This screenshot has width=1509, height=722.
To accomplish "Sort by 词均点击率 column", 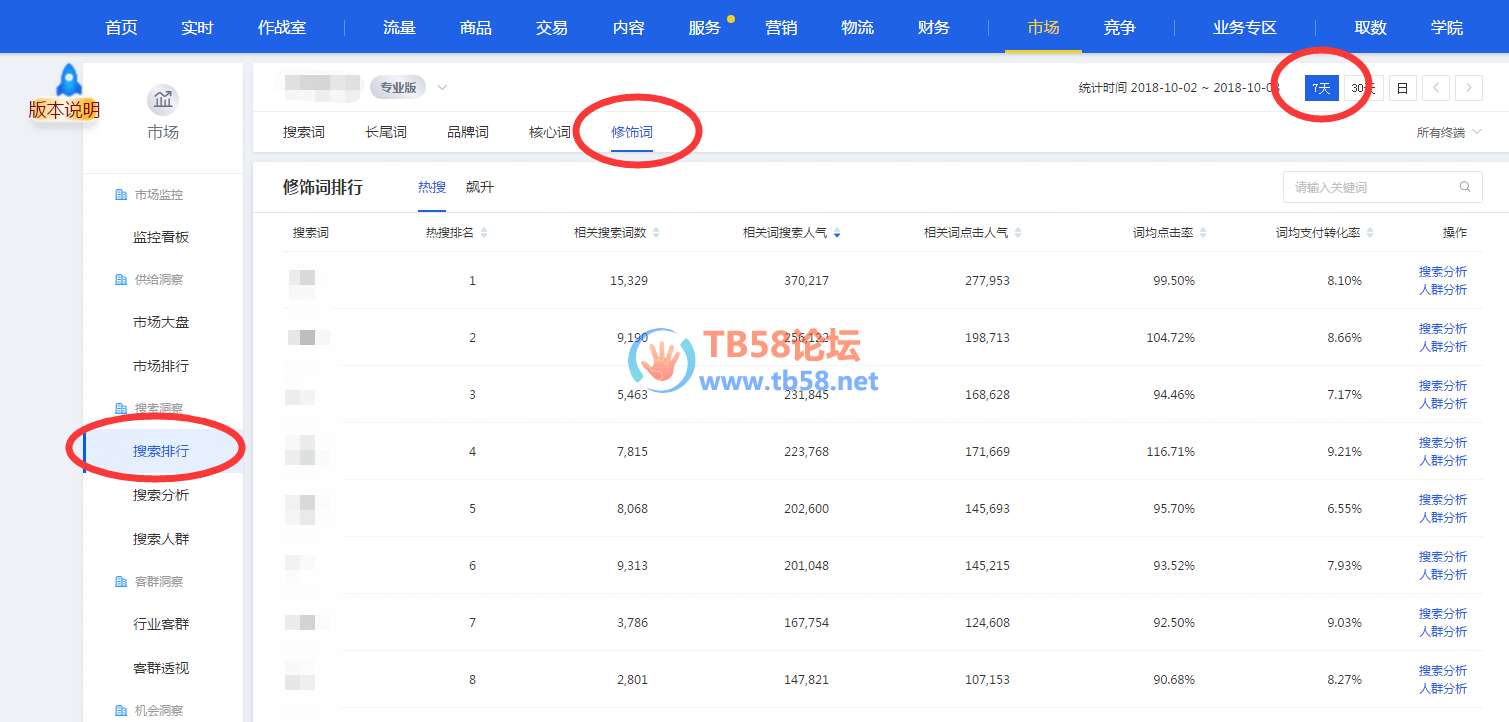I will 1203,233.
